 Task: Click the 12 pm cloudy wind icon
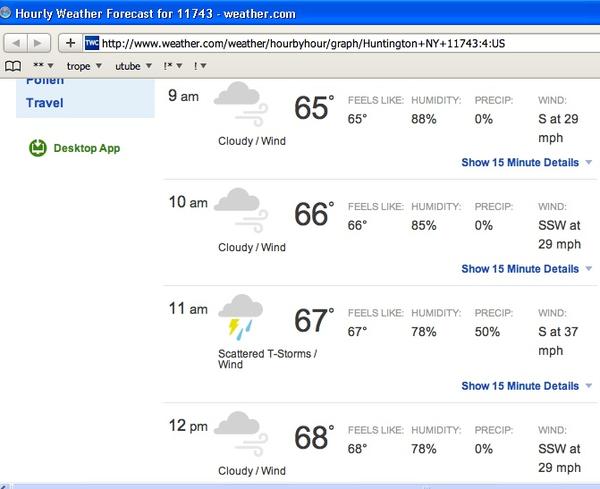pyautogui.click(x=241, y=434)
